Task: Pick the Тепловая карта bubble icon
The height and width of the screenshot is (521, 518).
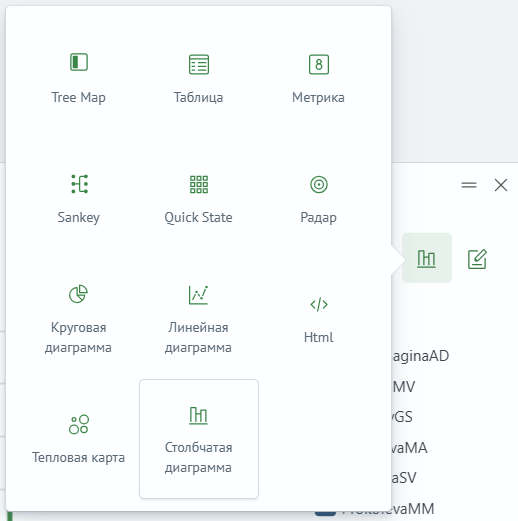Action: coord(79,424)
